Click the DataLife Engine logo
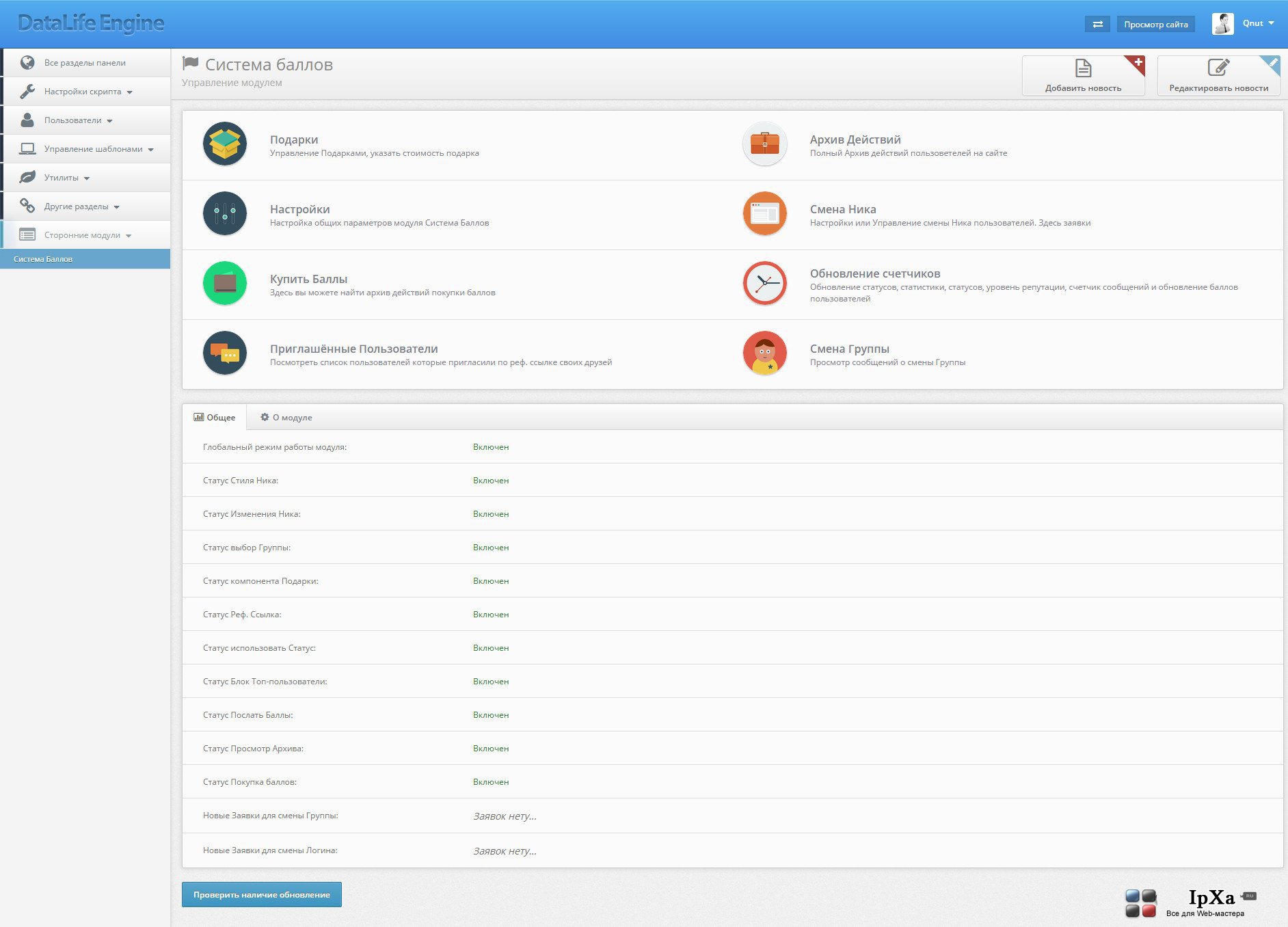The width and height of the screenshot is (1288, 927). click(x=91, y=23)
